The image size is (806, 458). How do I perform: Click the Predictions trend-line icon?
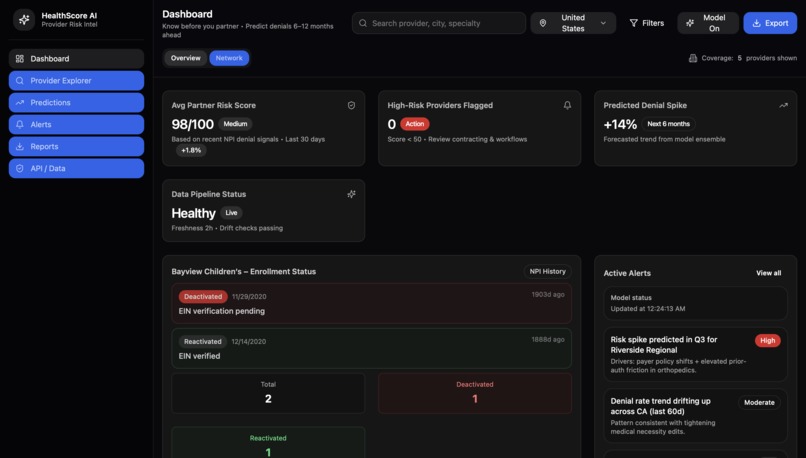tap(20, 103)
